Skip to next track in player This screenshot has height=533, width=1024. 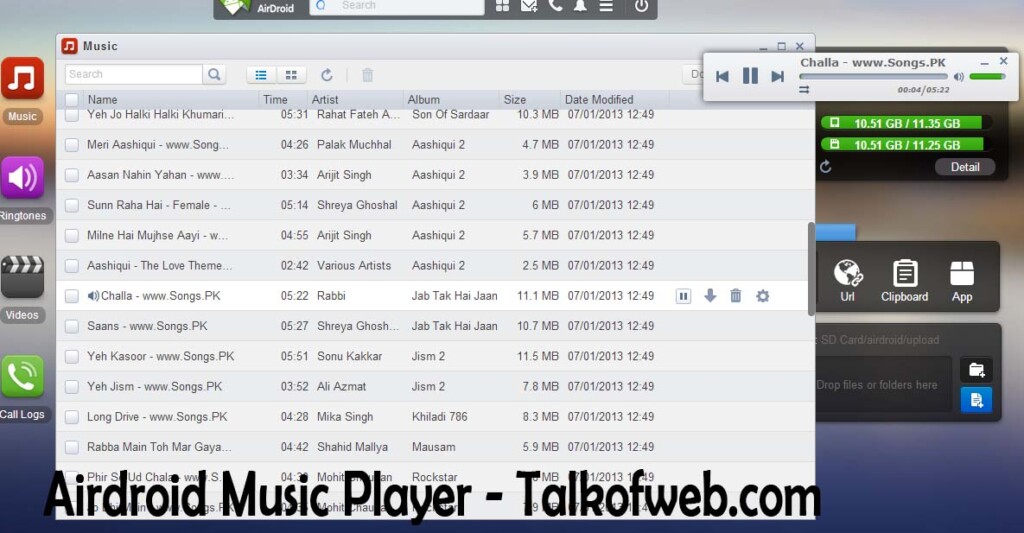pyautogui.click(x=777, y=76)
